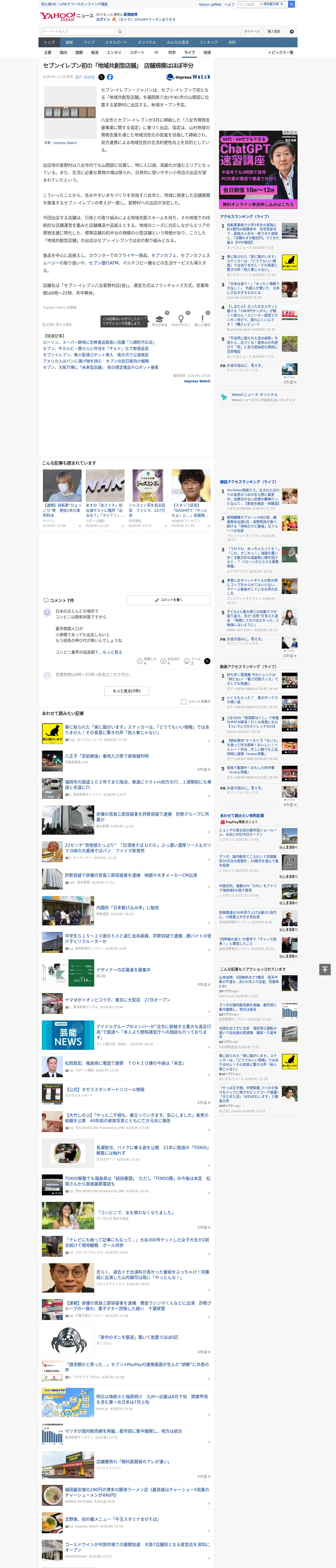Open article about 松岡昌宏 福島県に電話で謝罪
Viewport: 336px width, 1568px height.
pyautogui.click(x=125, y=1063)
